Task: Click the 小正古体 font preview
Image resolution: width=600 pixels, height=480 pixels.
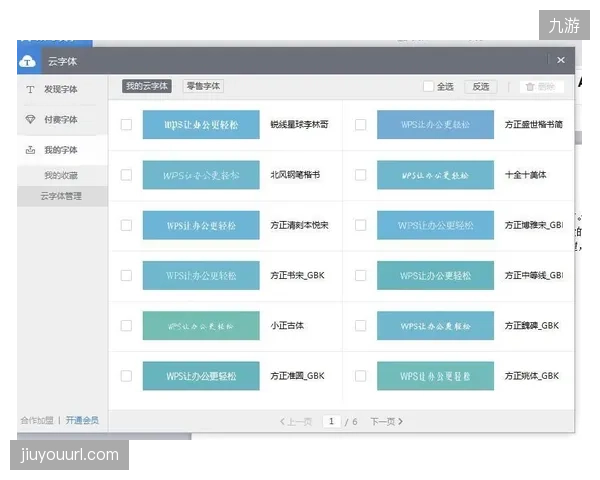Action: coord(201,326)
